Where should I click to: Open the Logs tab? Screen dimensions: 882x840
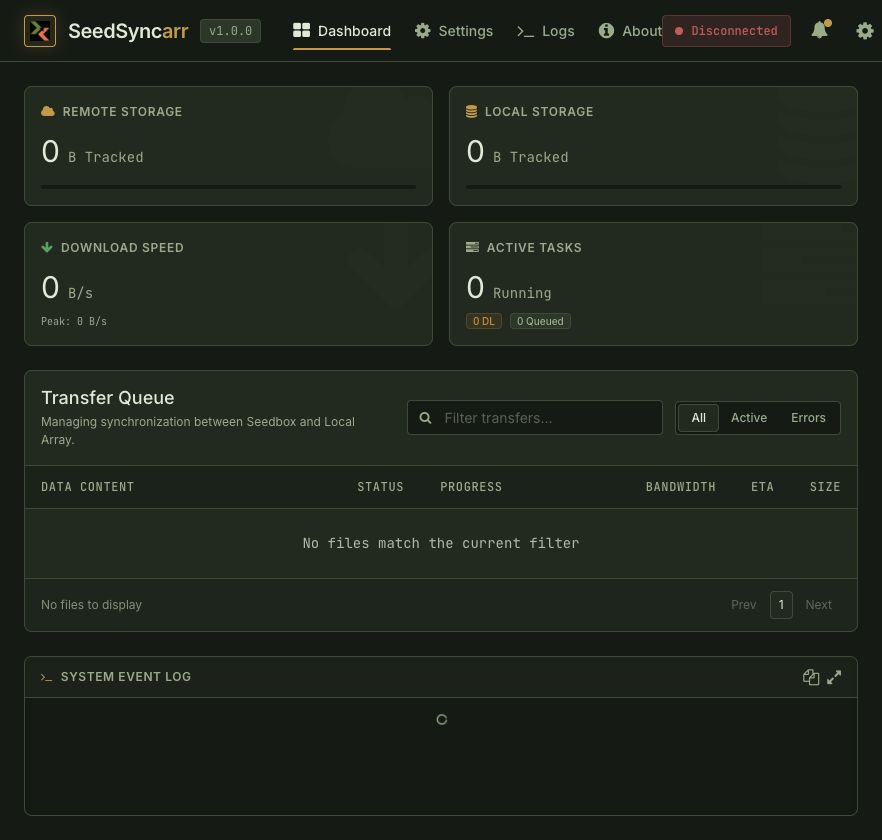click(x=546, y=31)
